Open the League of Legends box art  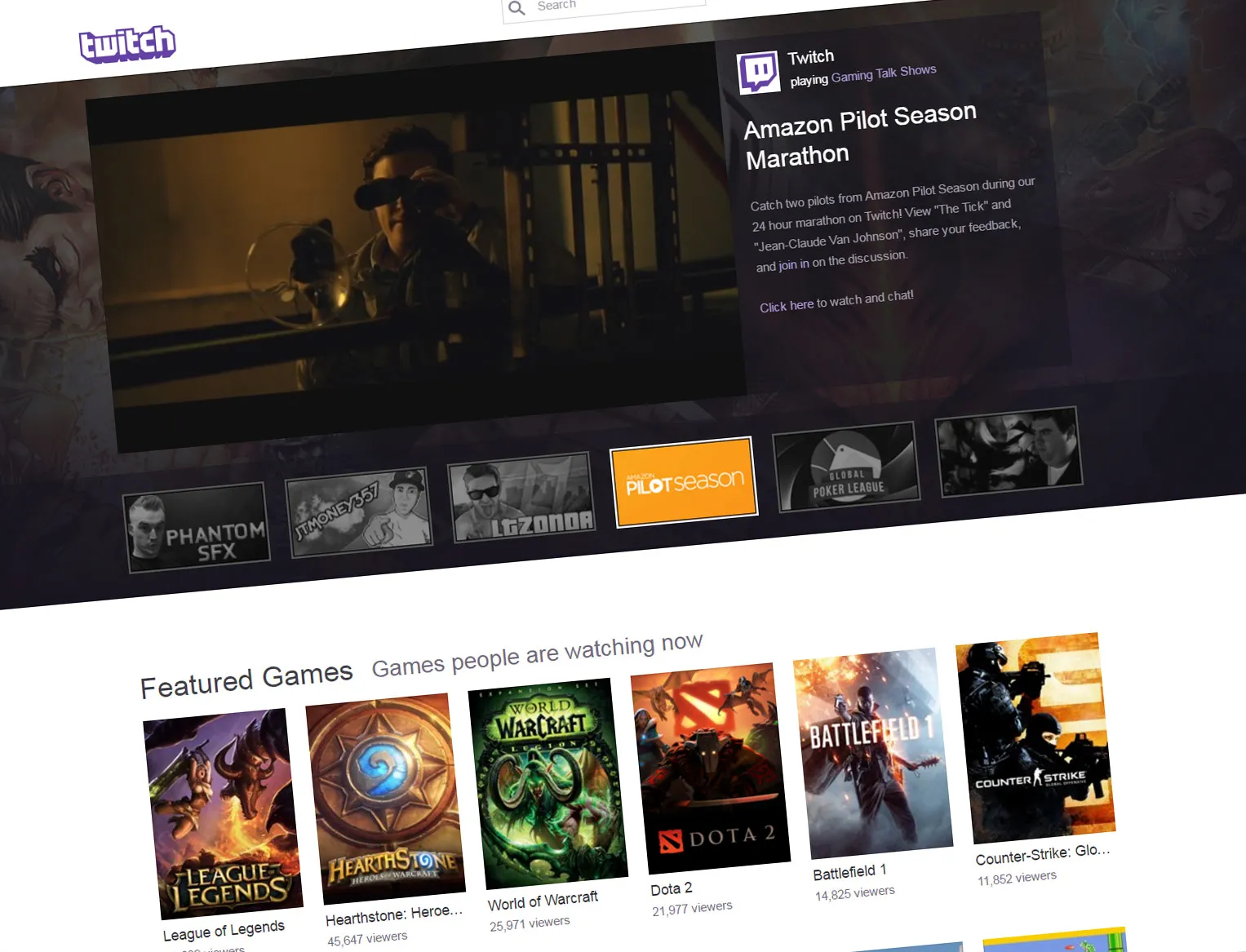pyautogui.click(x=223, y=813)
